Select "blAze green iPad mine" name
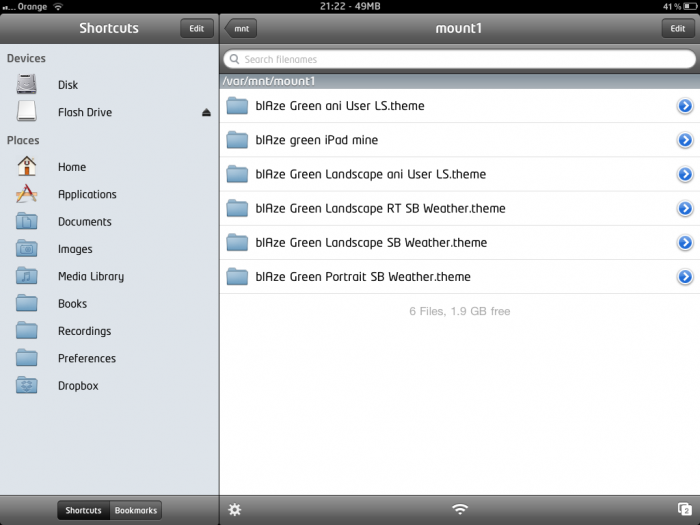The width and height of the screenshot is (700, 525). 317,140
